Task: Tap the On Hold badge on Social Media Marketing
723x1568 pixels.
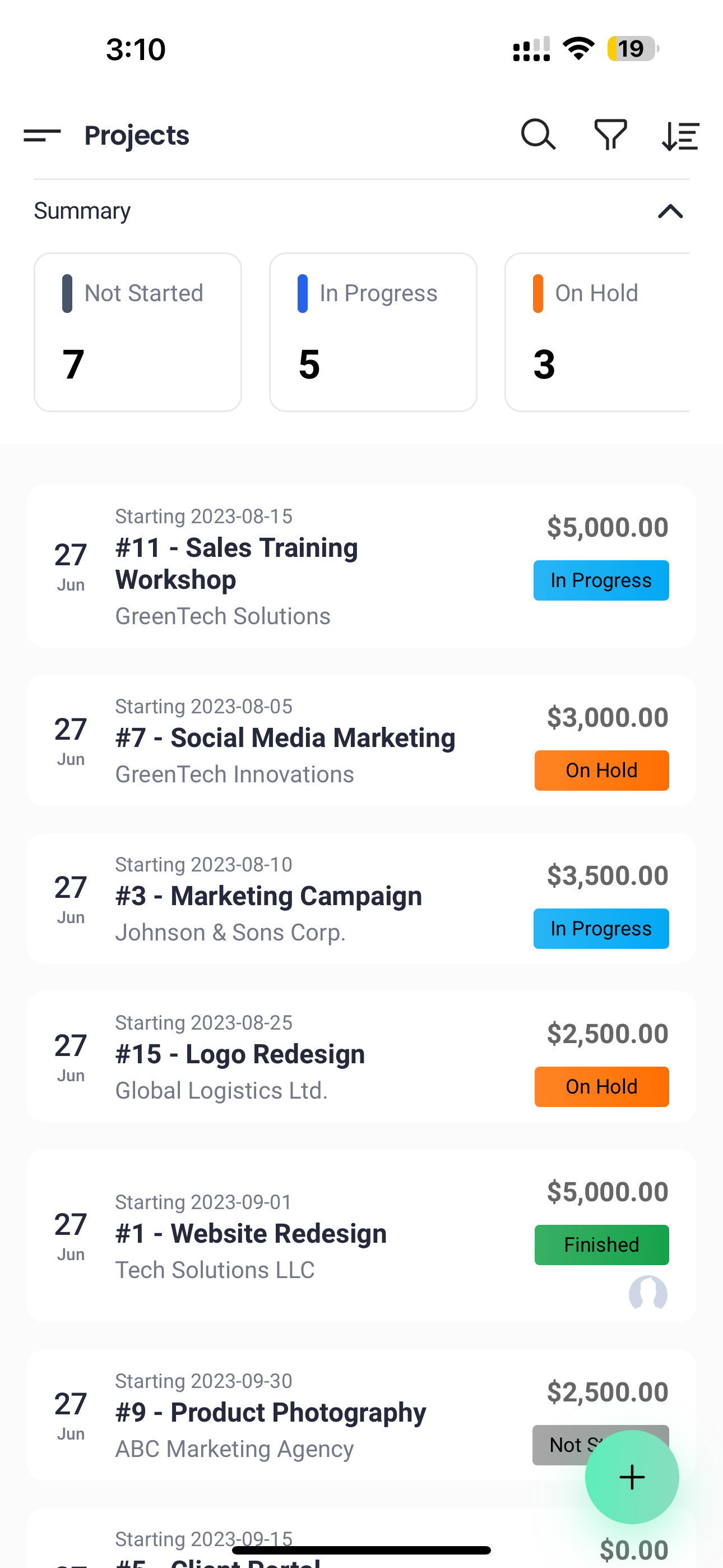Action: coord(601,770)
